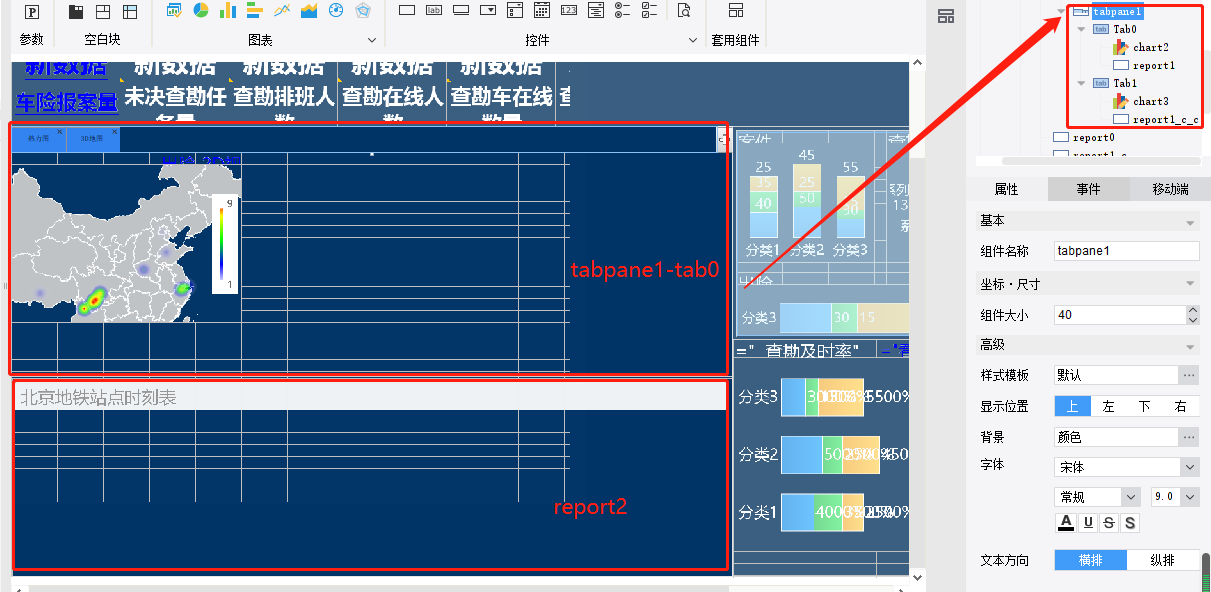The width and height of the screenshot is (1211, 592).
Task: Toggle strikethrough S font style
Action: [x=1109, y=523]
